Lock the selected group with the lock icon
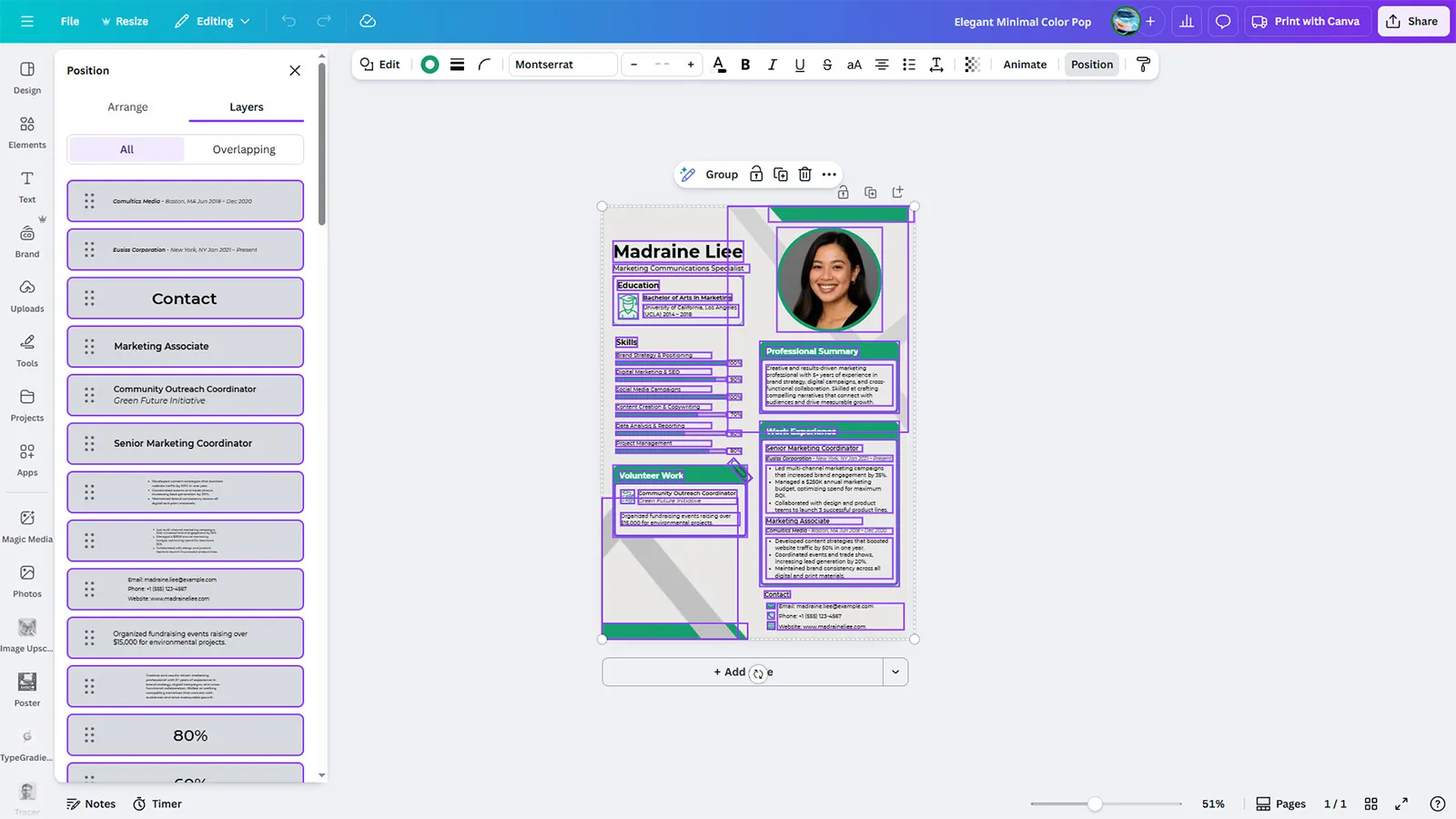 756,175
